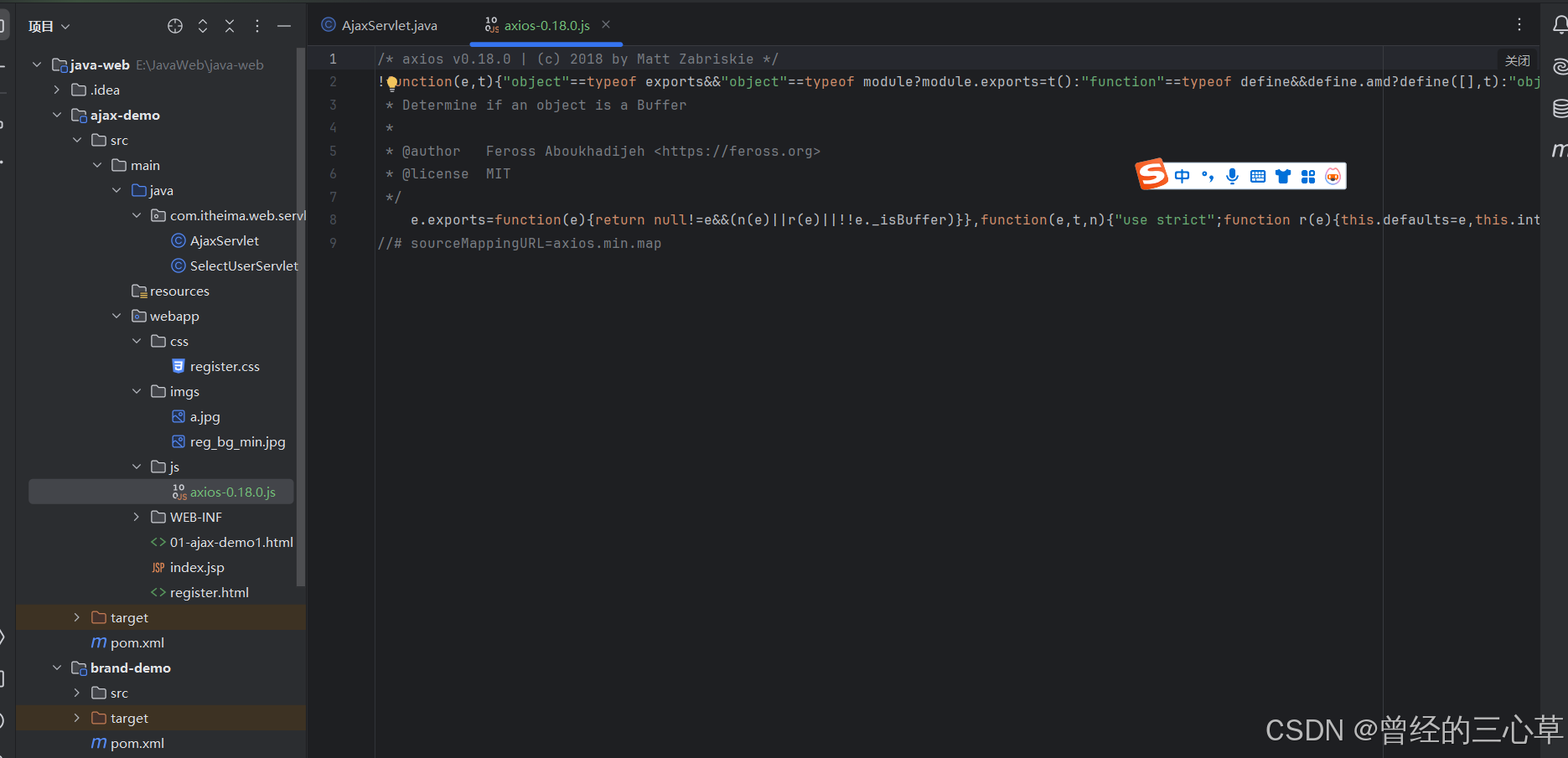Expand the WEB-INF folder
The width and height of the screenshot is (1568, 758).
[x=137, y=517]
